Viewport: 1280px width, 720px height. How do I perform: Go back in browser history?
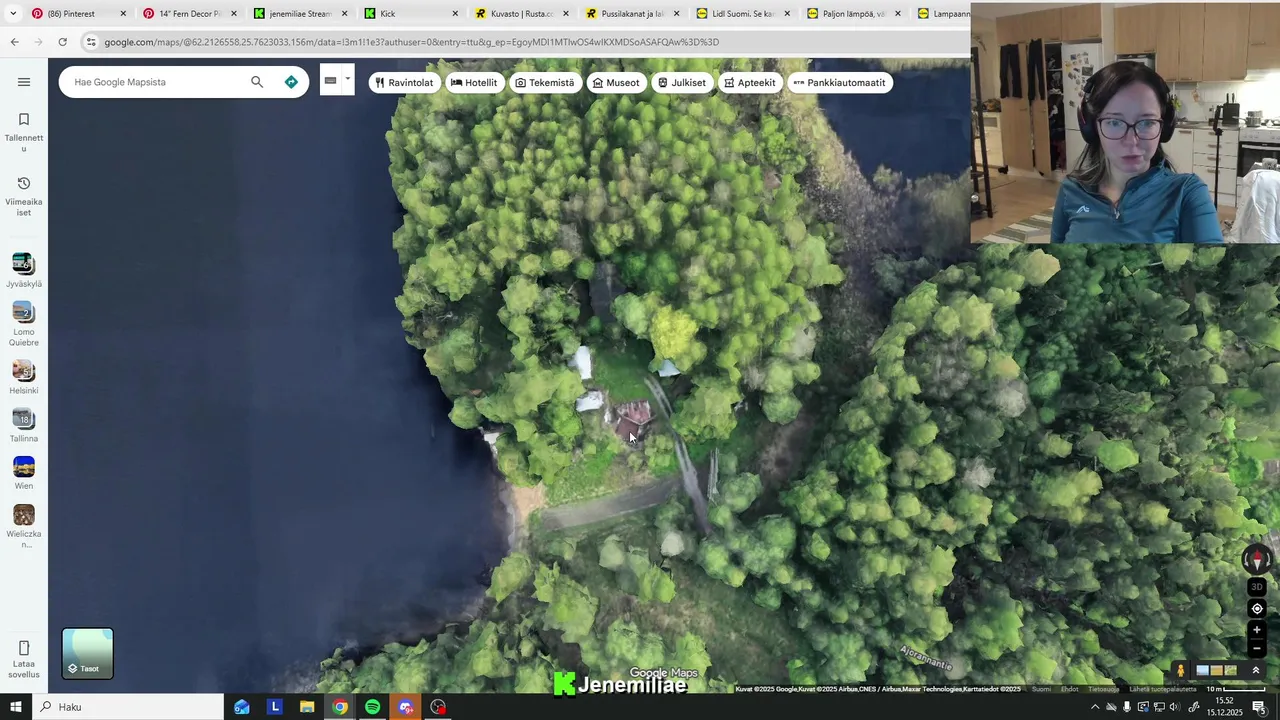click(x=14, y=42)
